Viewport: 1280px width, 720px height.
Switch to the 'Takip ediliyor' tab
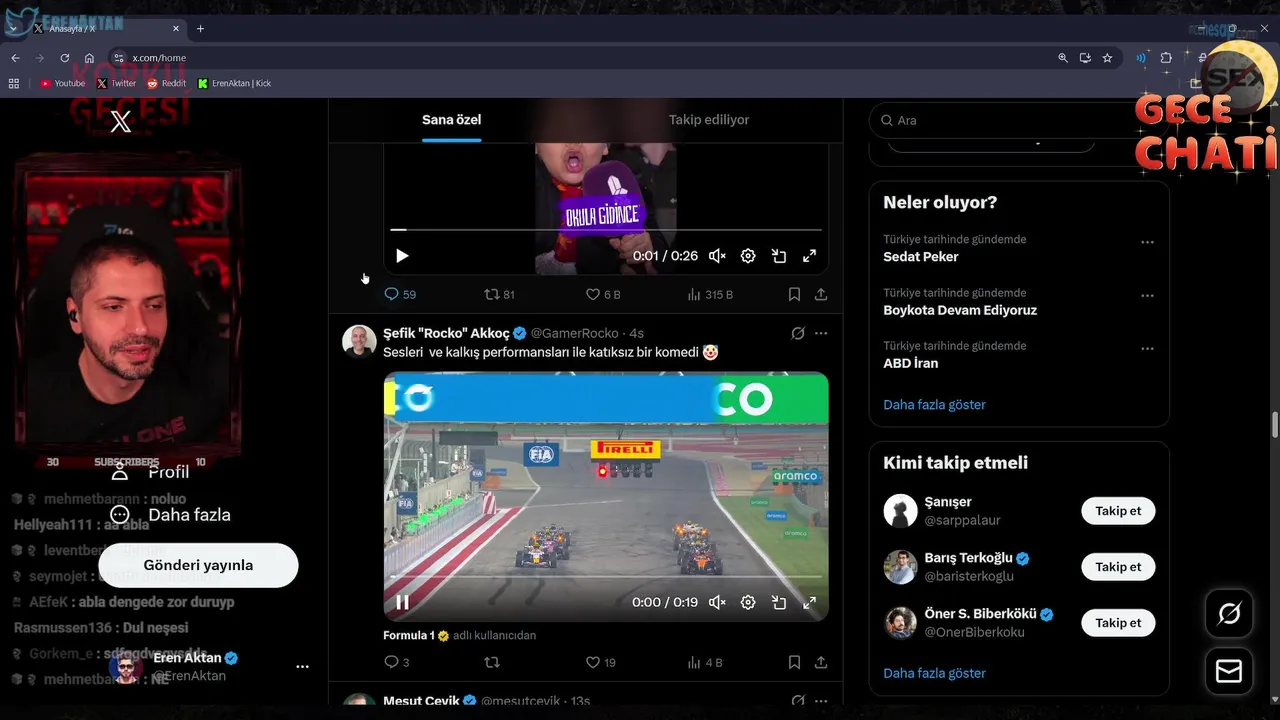[709, 120]
